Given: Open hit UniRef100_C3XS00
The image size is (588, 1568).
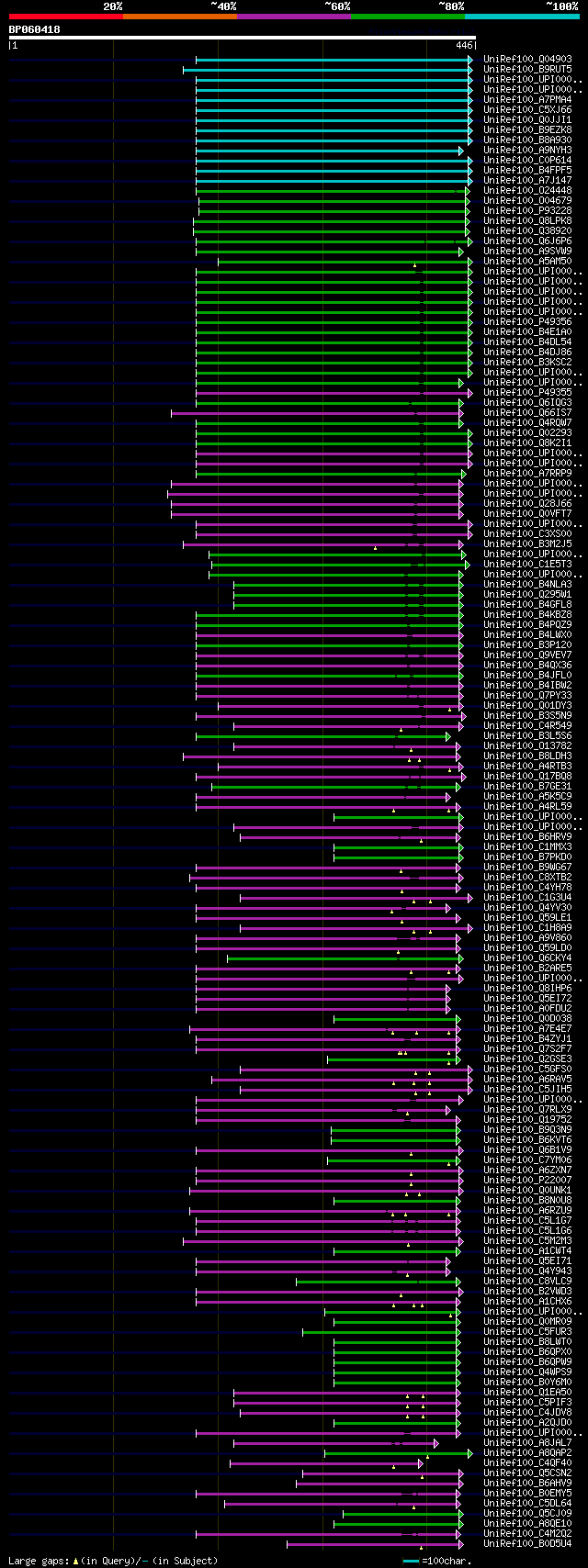Looking at the screenshot, I should 527,534.
